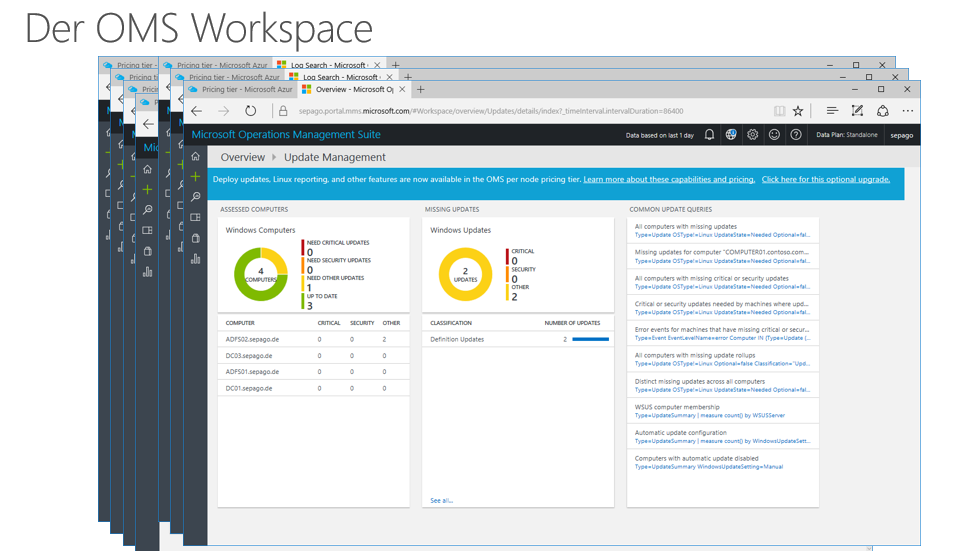This screenshot has width=973, height=551.
Task: Open the Edge more options ellipsis menu
Action: (x=907, y=111)
